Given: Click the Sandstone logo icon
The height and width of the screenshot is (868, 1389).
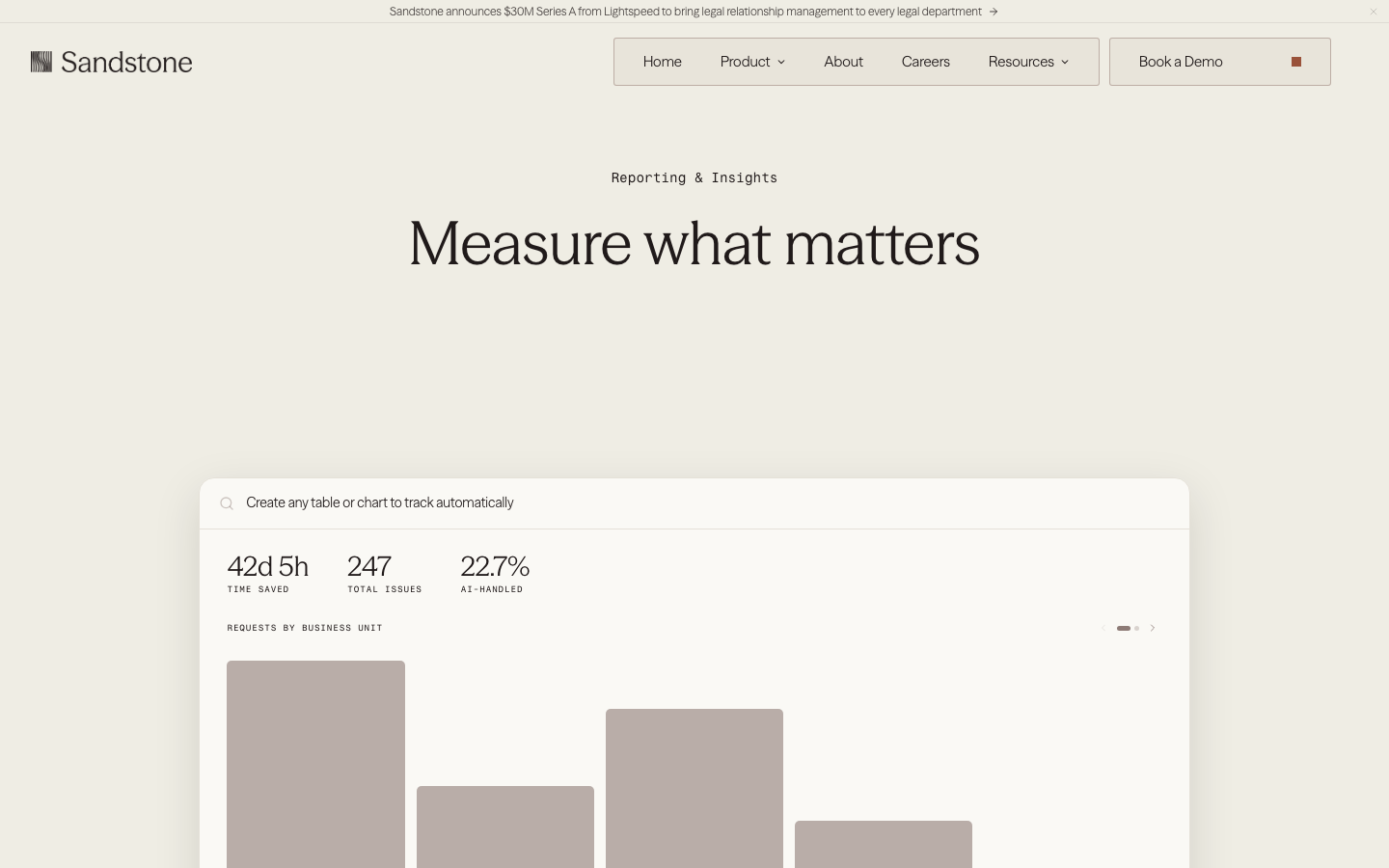Looking at the screenshot, I should click(41, 62).
